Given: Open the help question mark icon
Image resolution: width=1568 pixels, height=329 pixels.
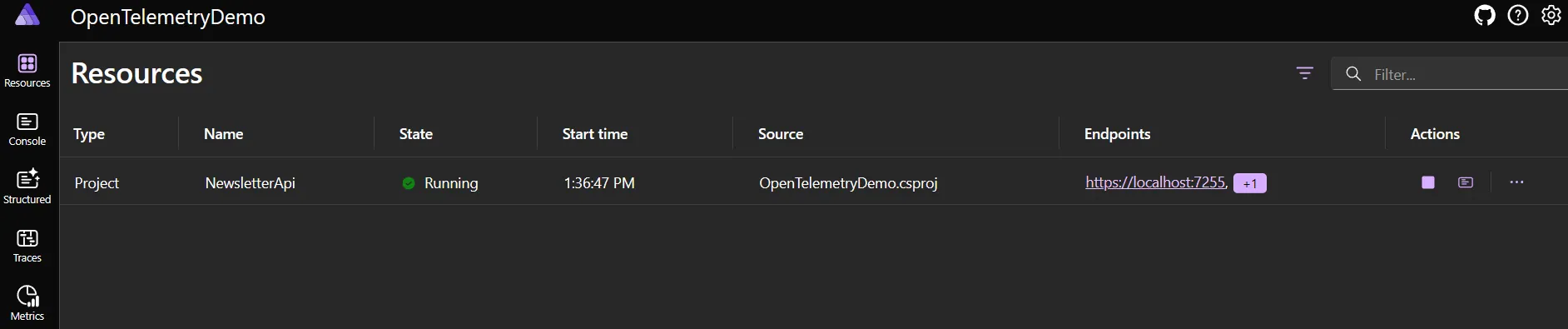Looking at the screenshot, I should pyautogui.click(x=1518, y=15).
